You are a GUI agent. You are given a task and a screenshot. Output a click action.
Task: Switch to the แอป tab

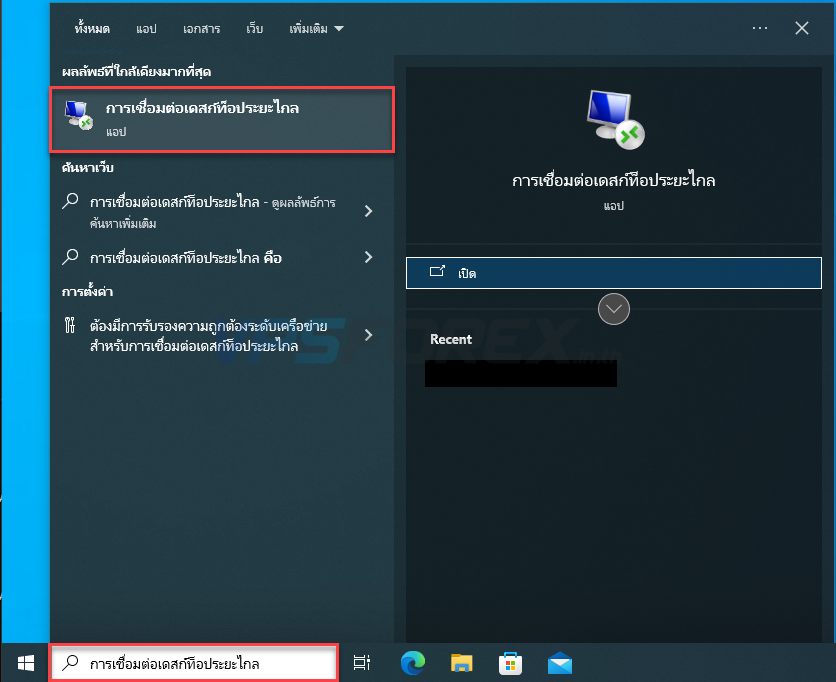coord(147,29)
